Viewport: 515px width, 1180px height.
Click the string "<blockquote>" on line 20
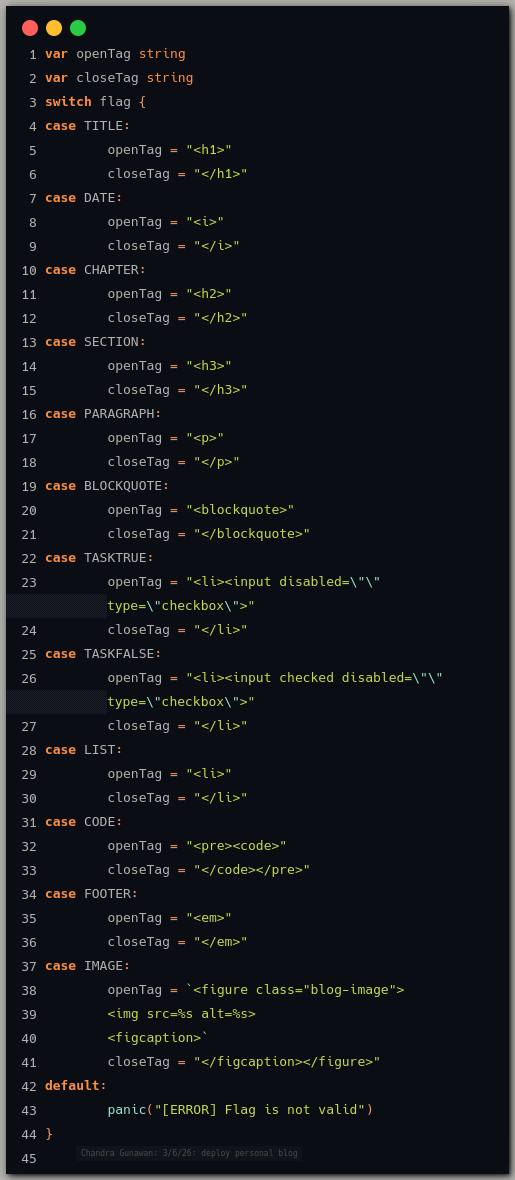(x=240, y=510)
